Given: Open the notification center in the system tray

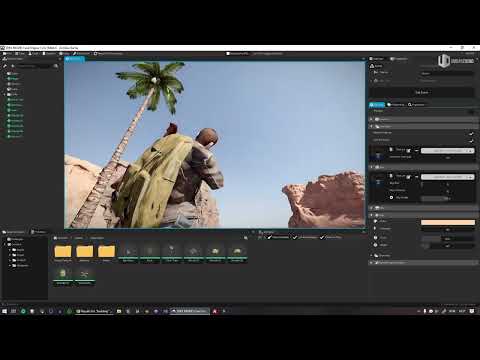Looking at the screenshot, I should point(472,311).
